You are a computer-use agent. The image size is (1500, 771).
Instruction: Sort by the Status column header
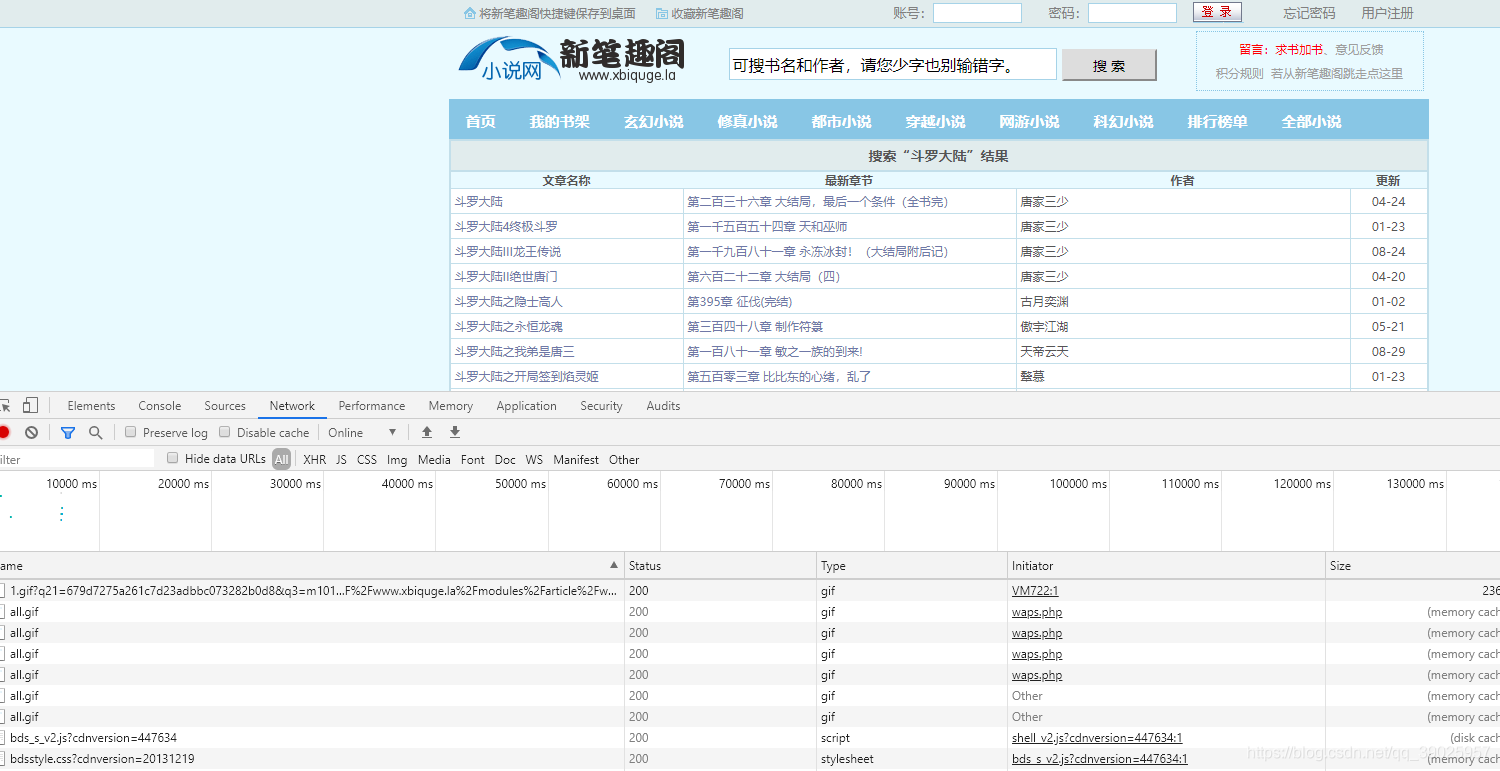point(720,565)
